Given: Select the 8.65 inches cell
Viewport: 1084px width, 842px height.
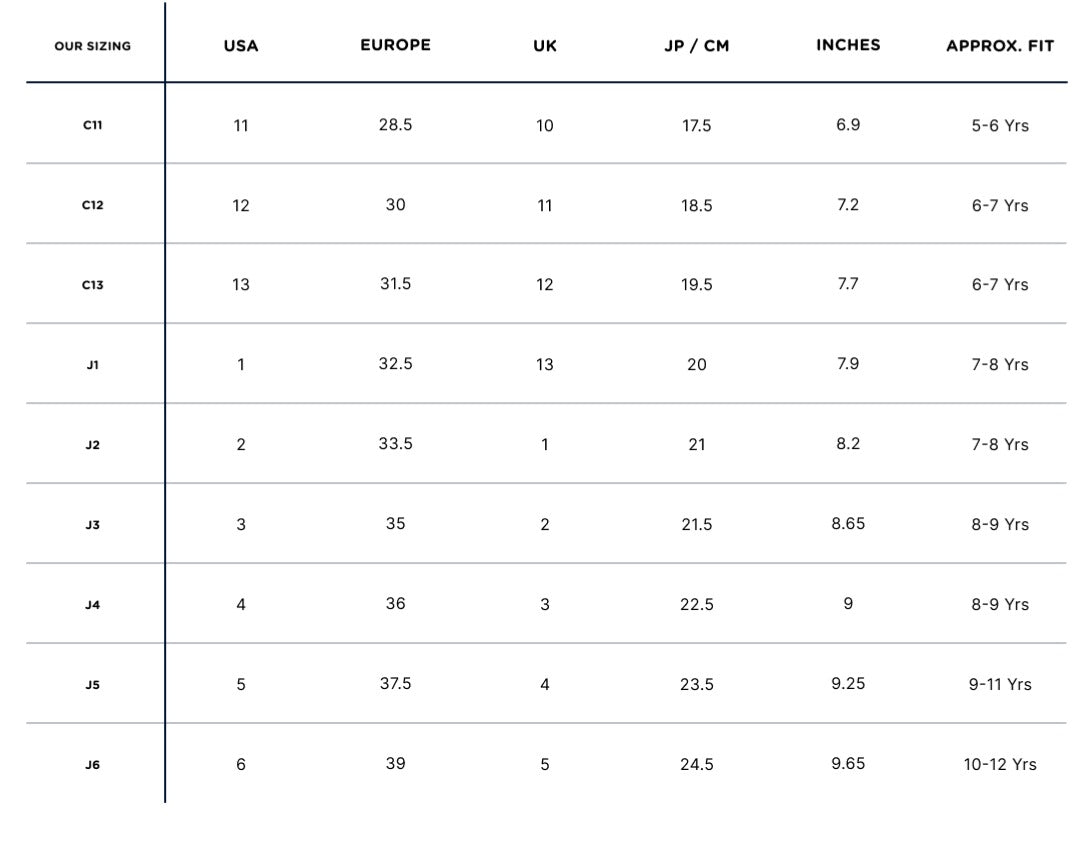Looking at the screenshot, I should [848, 524].
